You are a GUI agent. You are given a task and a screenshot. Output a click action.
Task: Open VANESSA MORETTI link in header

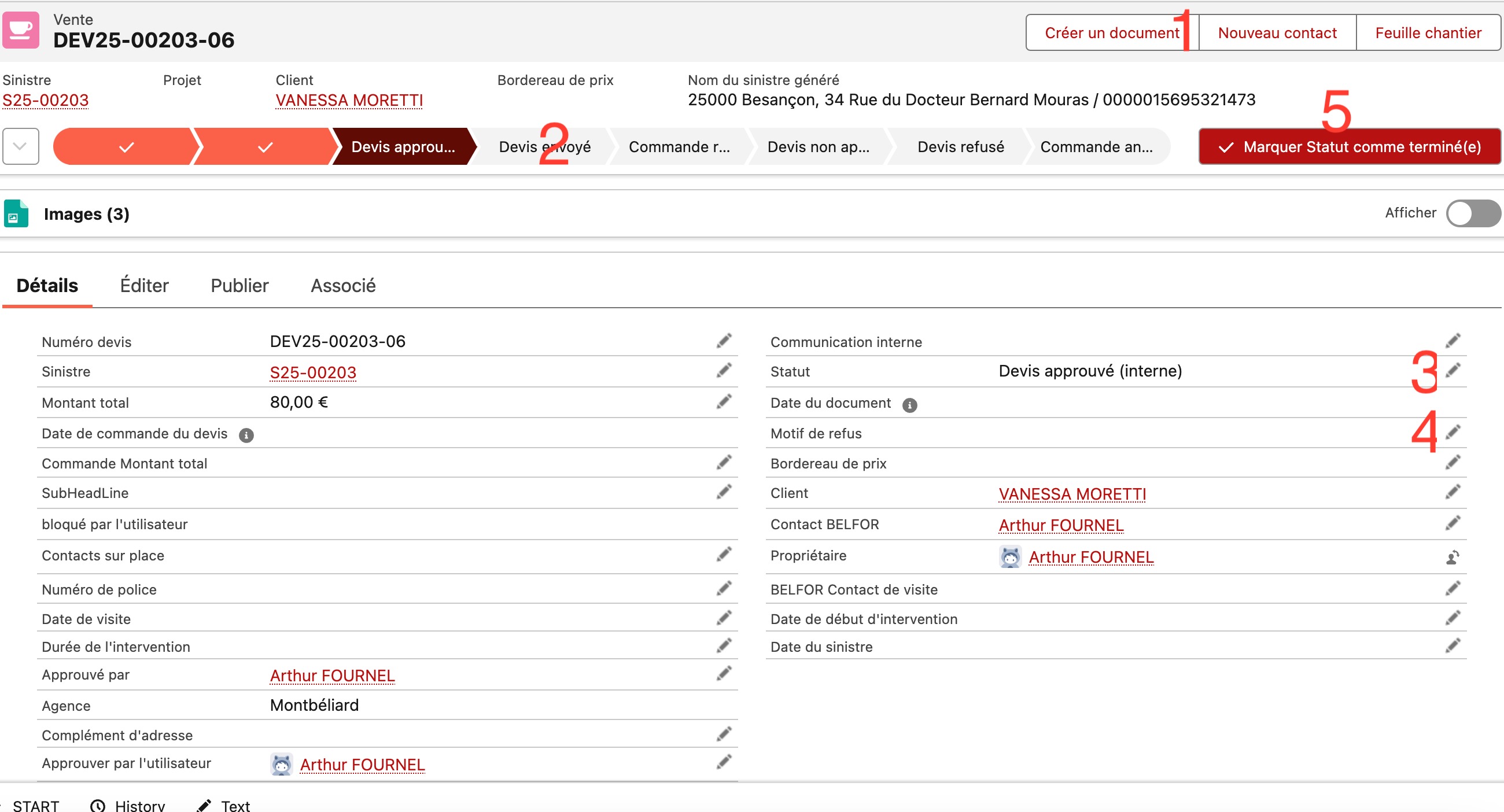[x=349, y=101]
